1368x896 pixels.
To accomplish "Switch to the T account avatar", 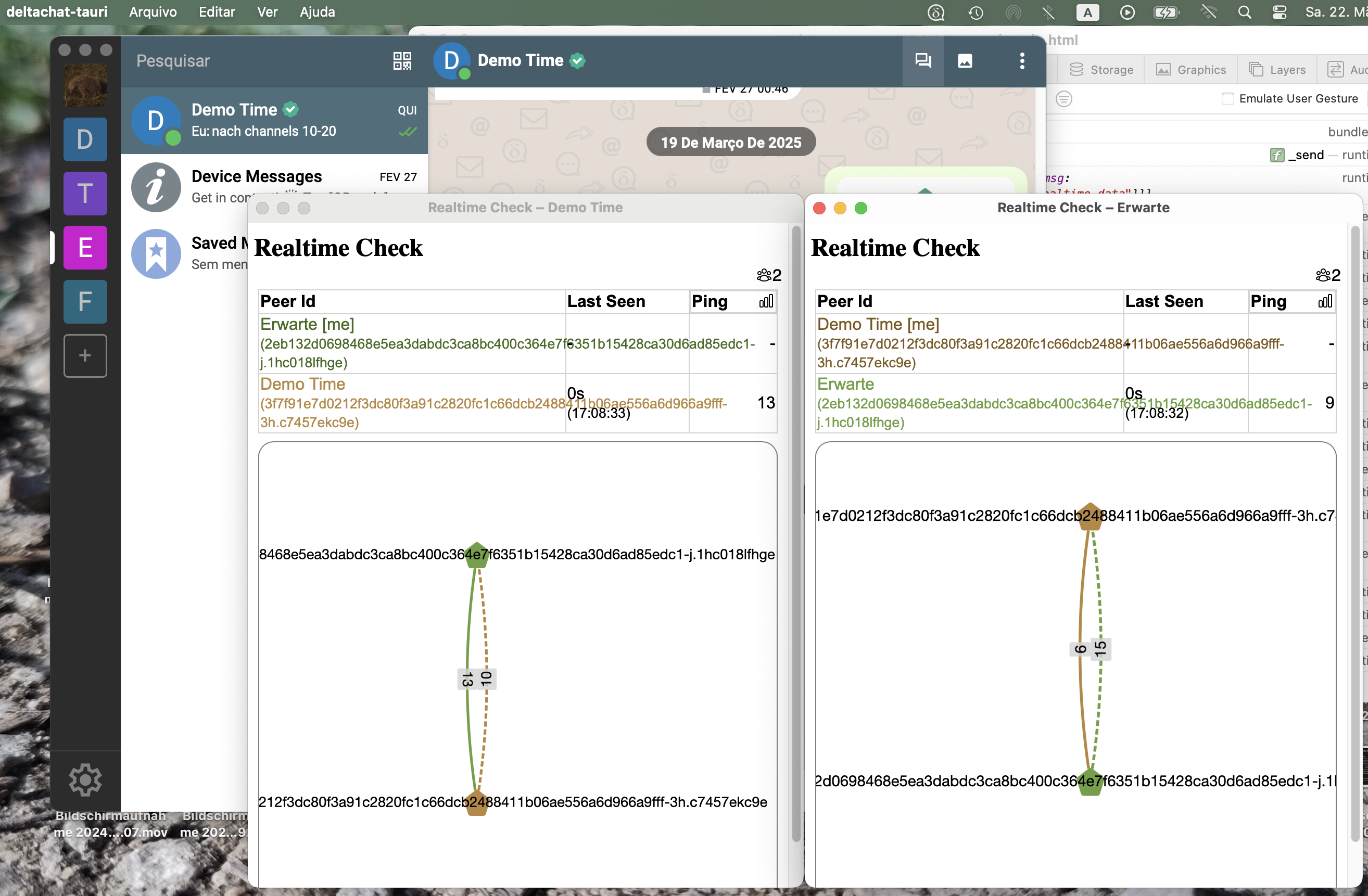I will 85,194.
